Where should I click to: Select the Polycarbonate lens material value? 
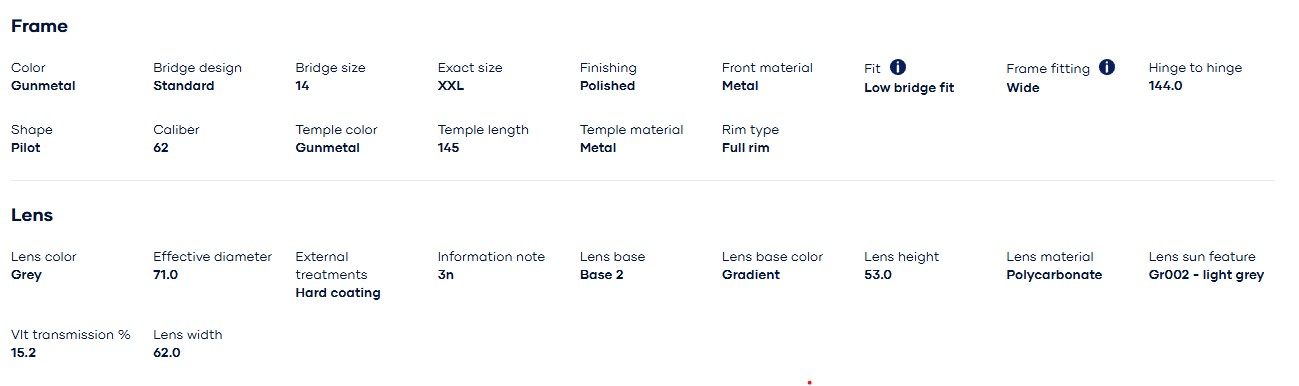[1054, 275]
